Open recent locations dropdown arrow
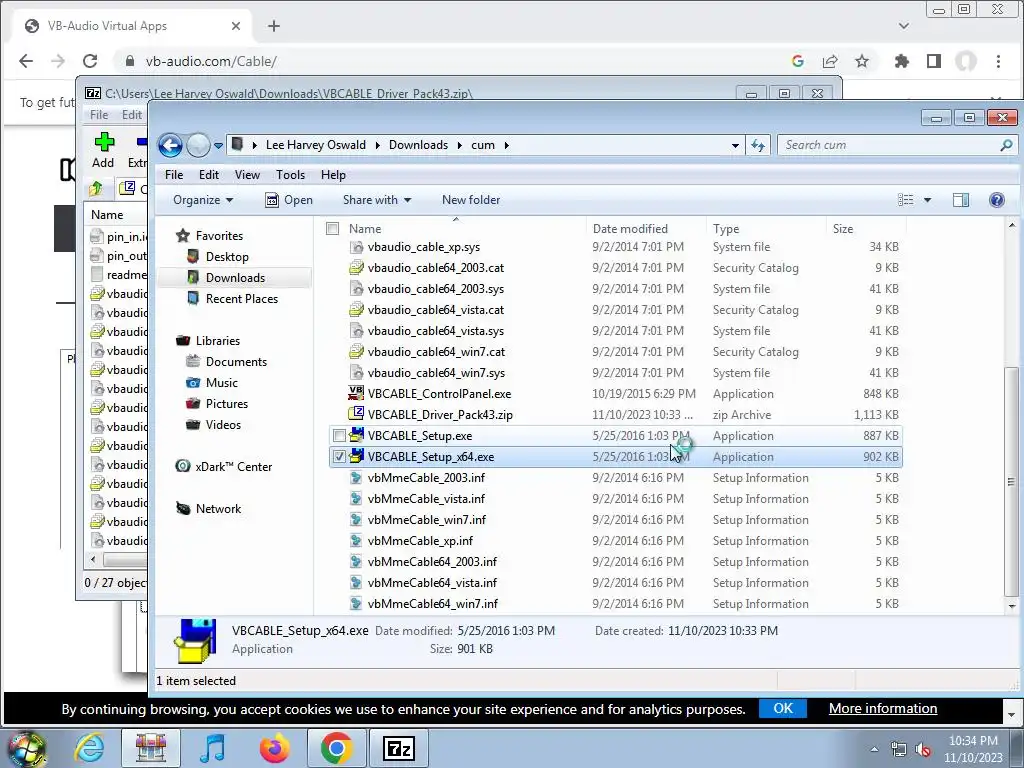1024x768 pixels. coord(218,146)
